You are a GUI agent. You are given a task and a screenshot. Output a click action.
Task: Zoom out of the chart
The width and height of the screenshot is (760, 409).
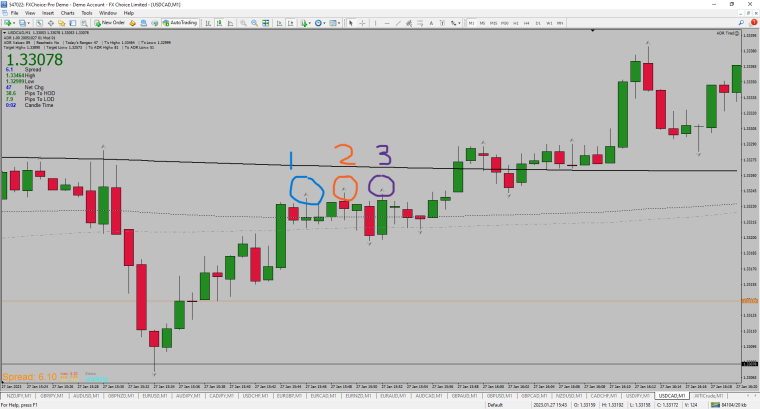coord(254,23)
